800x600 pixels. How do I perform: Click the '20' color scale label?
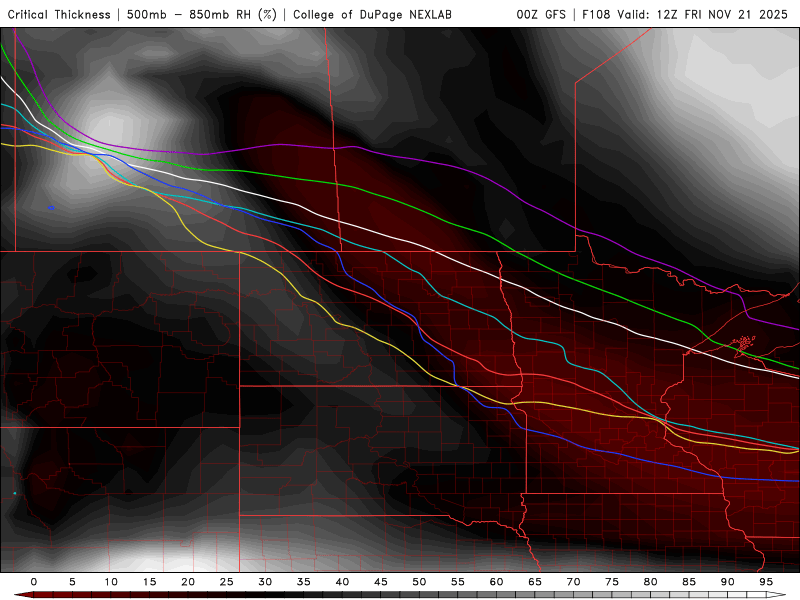point(188,582)
